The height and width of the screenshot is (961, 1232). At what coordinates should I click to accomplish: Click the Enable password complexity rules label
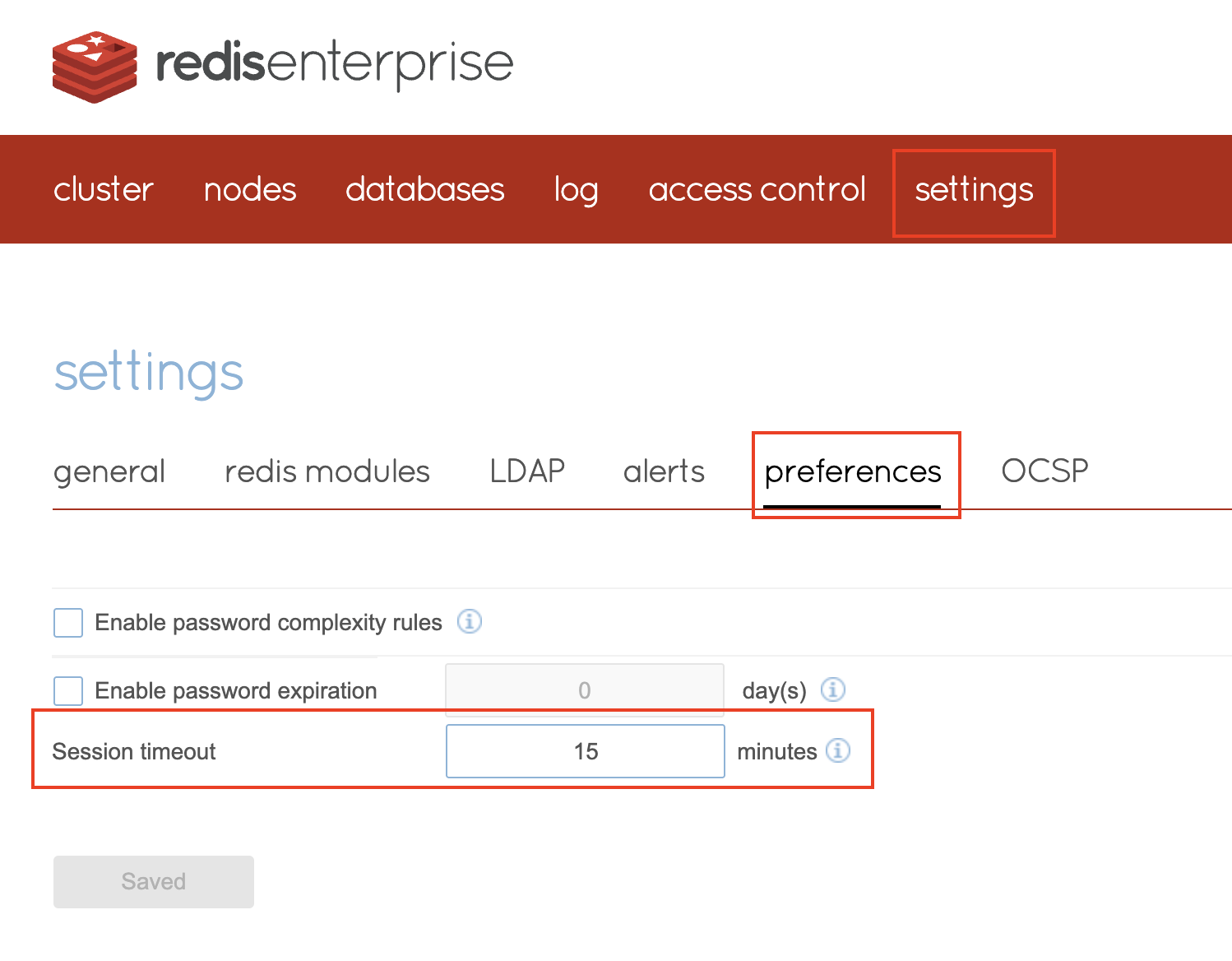(x=269, y=623)
